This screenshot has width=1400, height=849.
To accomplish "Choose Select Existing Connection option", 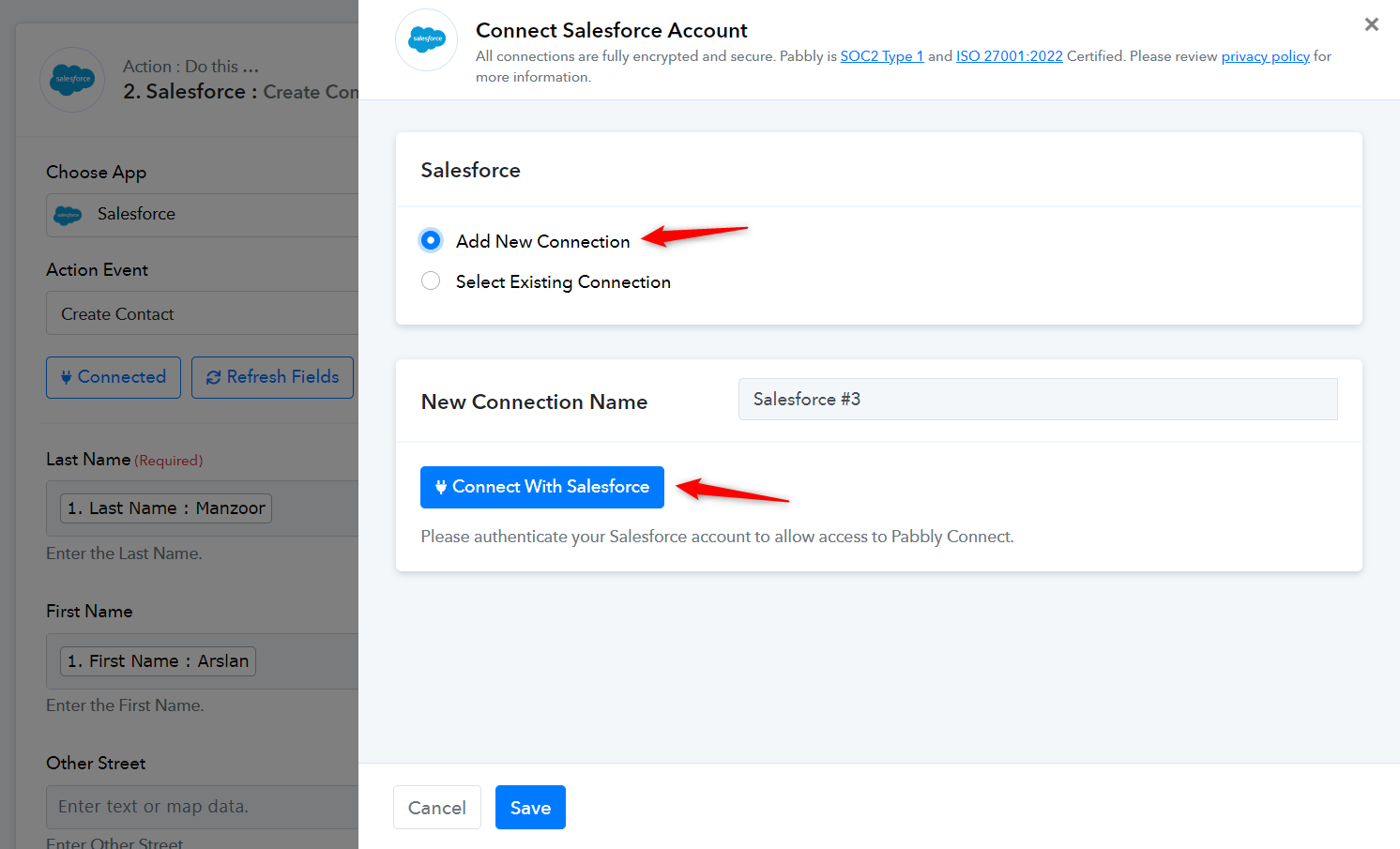I will point(431,281).
